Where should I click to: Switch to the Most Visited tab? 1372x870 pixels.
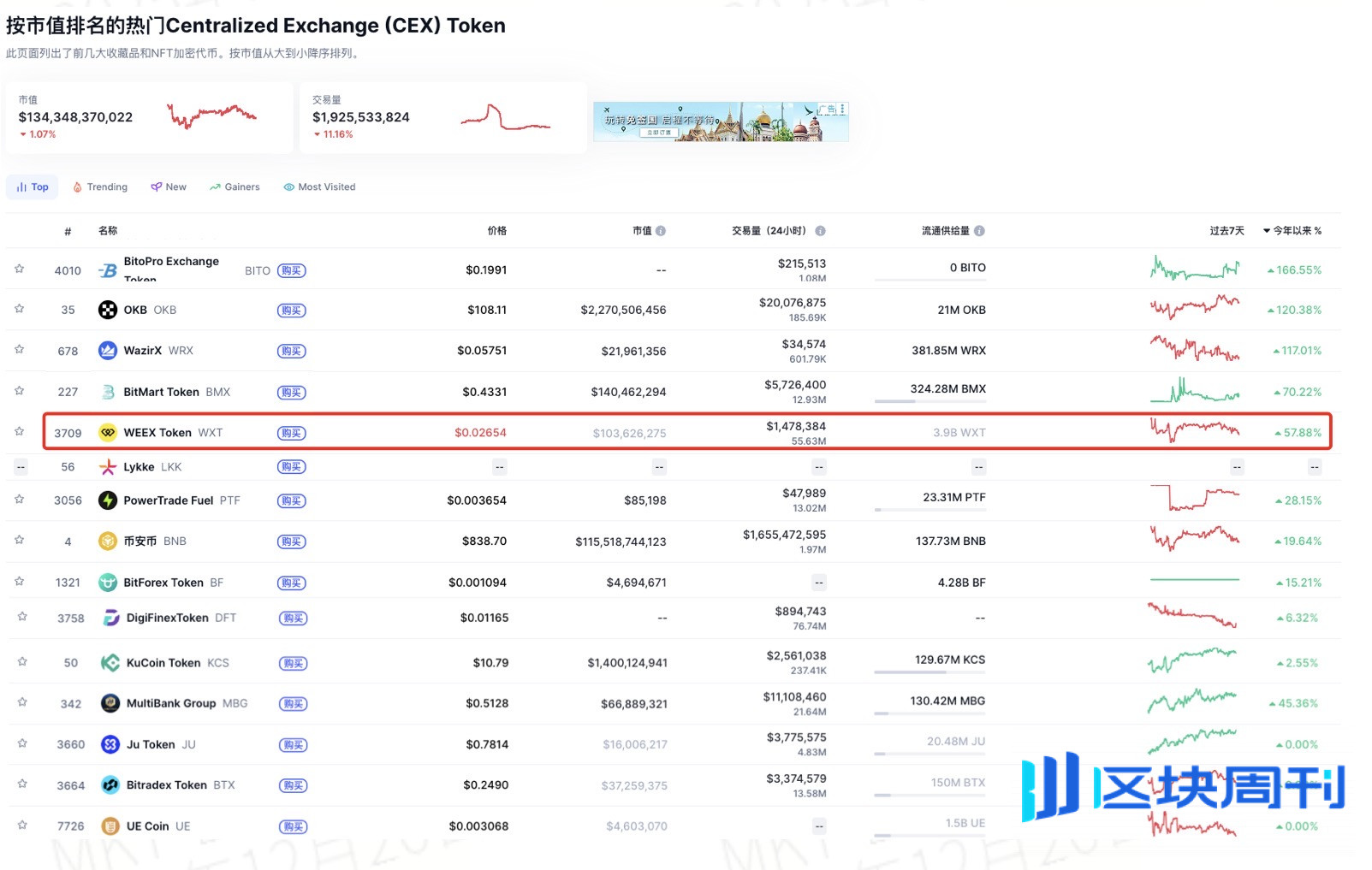[x=319, y=186]
